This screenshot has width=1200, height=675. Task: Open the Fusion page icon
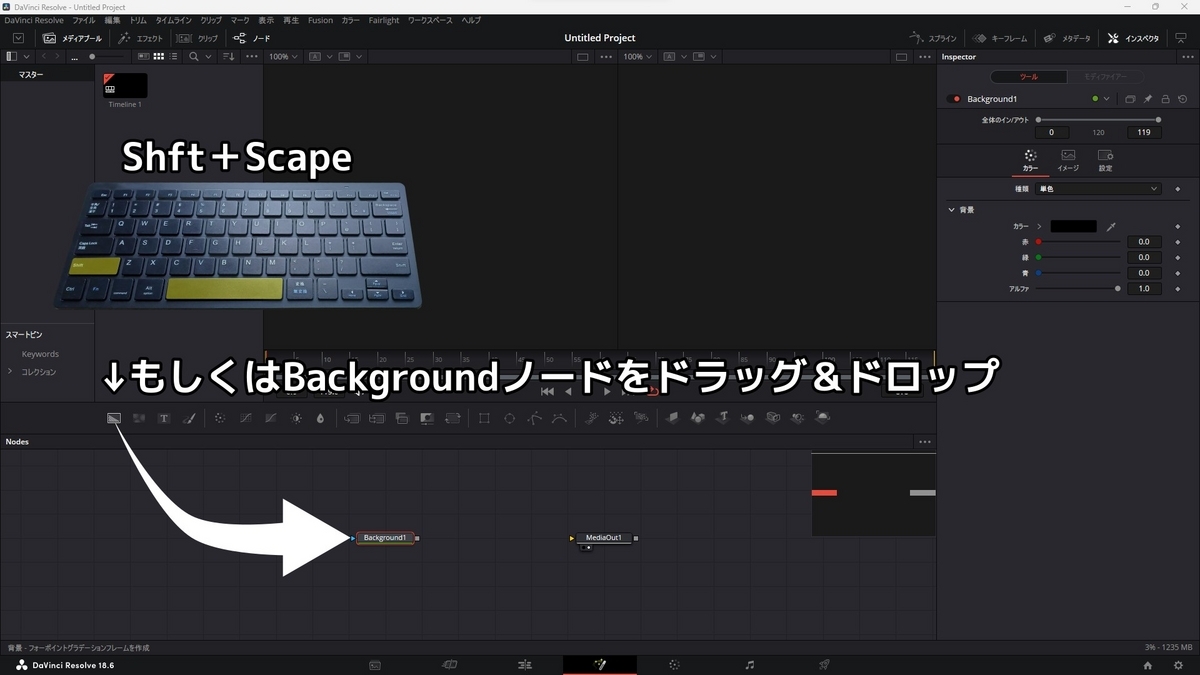tap(600, 664)
